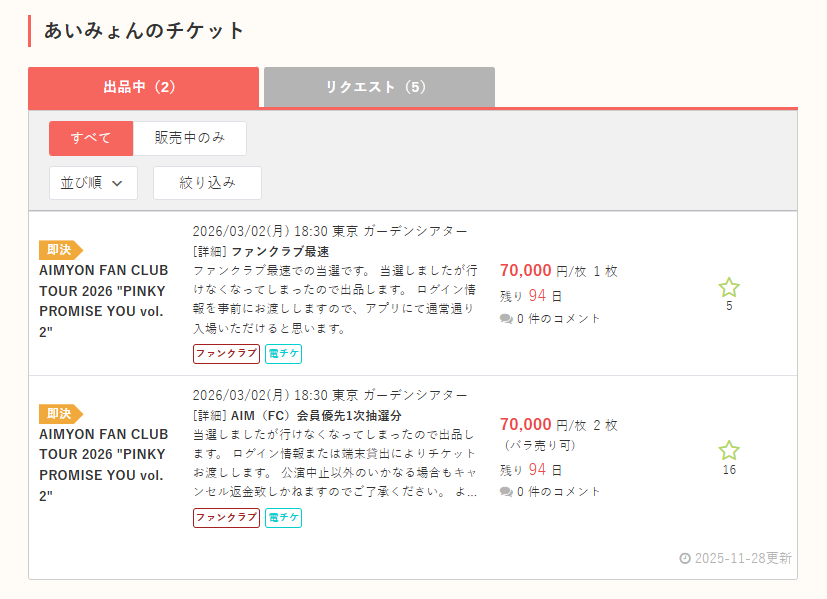
Task: Click the comment icon on the 2 枚 listing
Action: [x=506, y=492]
